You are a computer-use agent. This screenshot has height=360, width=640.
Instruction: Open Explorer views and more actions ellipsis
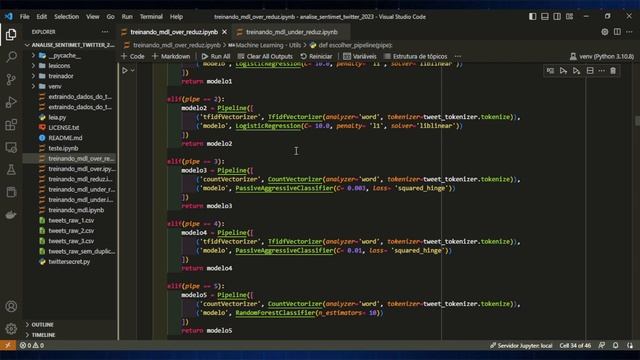(105, 32)
